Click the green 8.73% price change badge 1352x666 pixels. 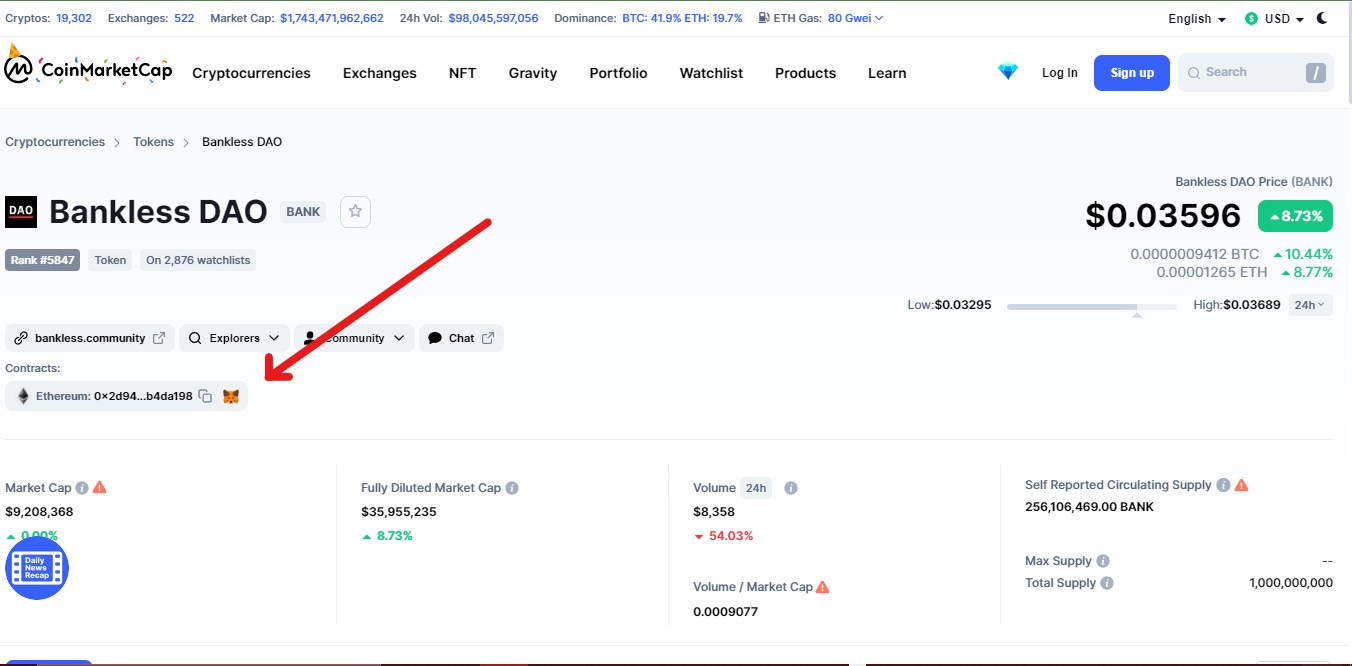1295,216
